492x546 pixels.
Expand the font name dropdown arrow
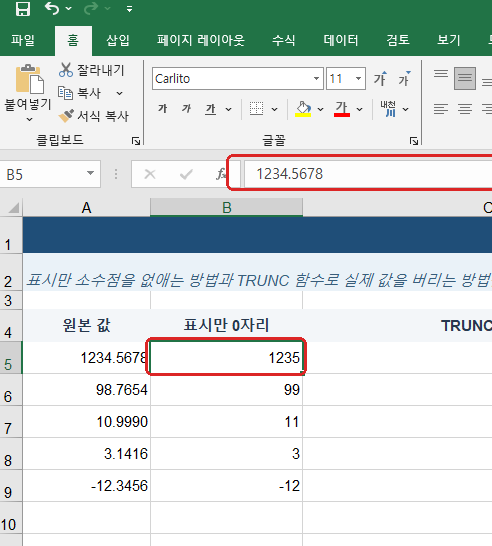(316, 78)
